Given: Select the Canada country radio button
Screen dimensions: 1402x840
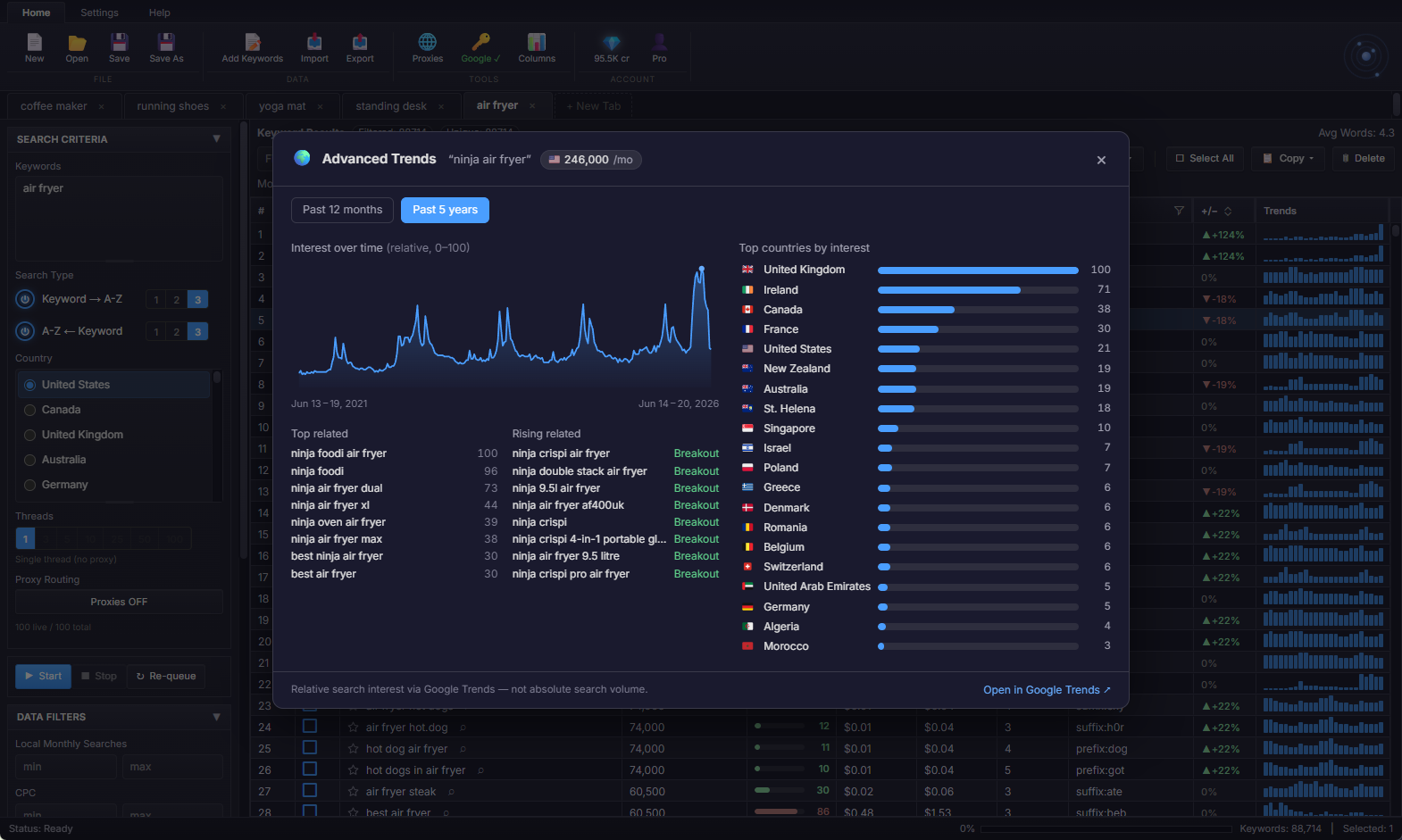Looking at the screenshot, I should (30, 410).
